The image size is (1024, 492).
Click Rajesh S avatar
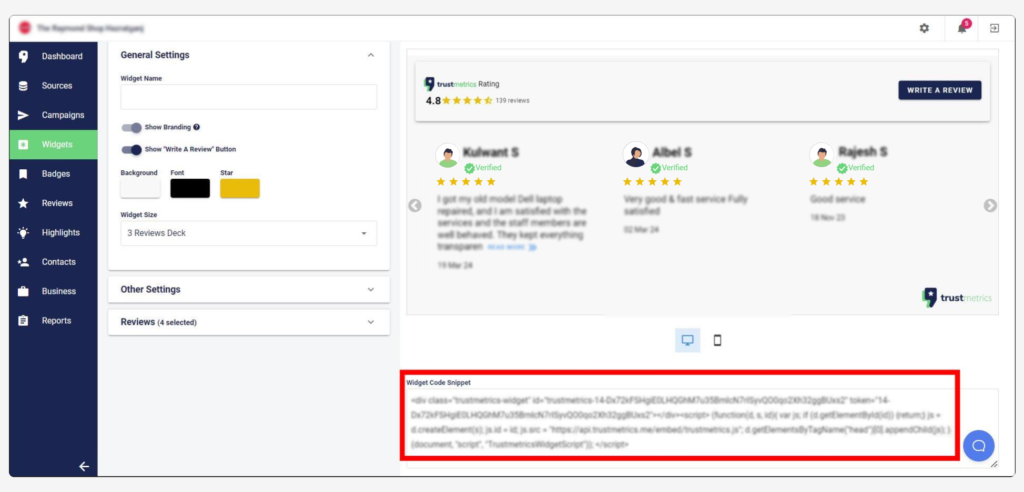pyautogui.click(x=822, y=156)
